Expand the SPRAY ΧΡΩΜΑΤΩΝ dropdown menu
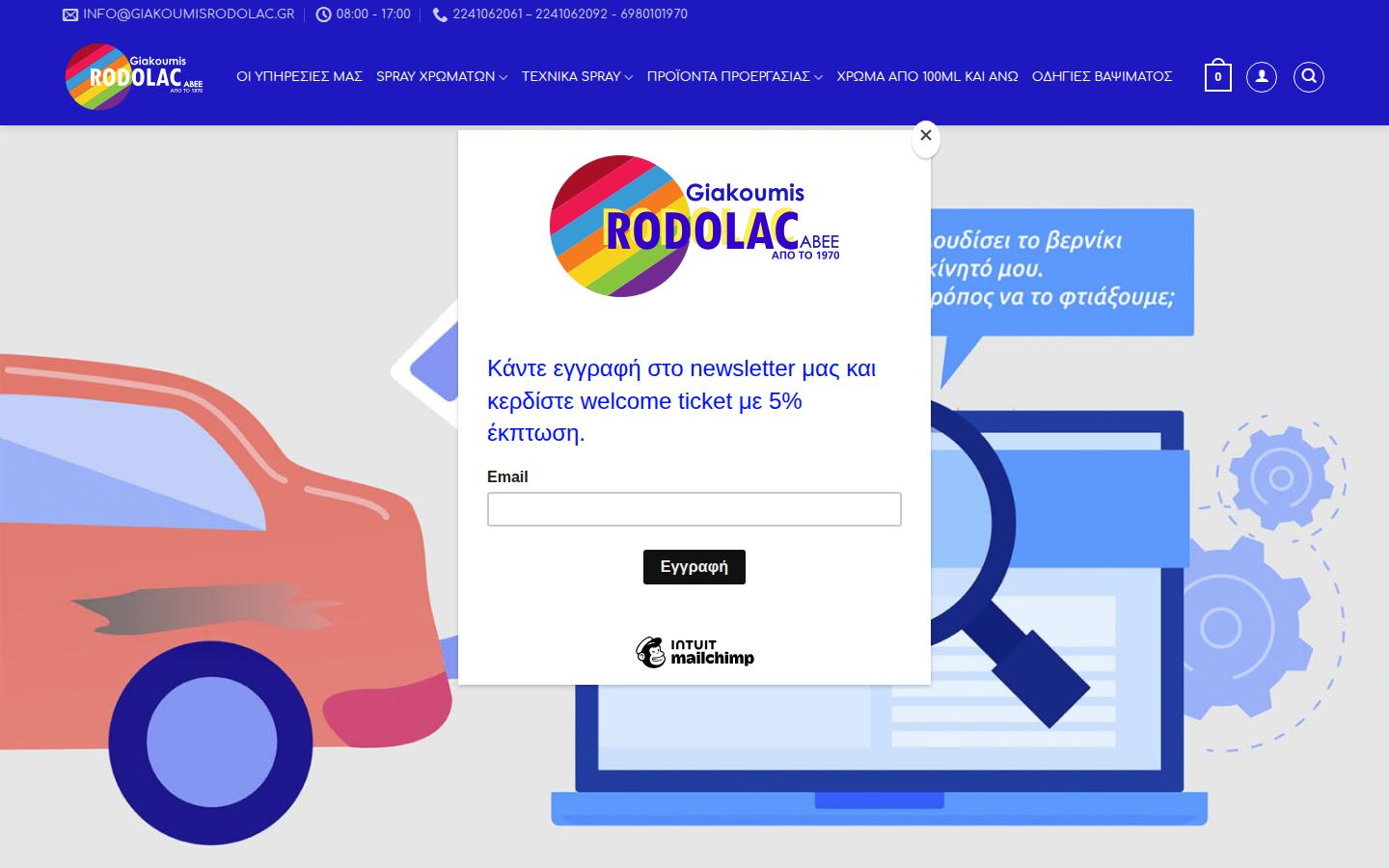 [x=442, y=76]
